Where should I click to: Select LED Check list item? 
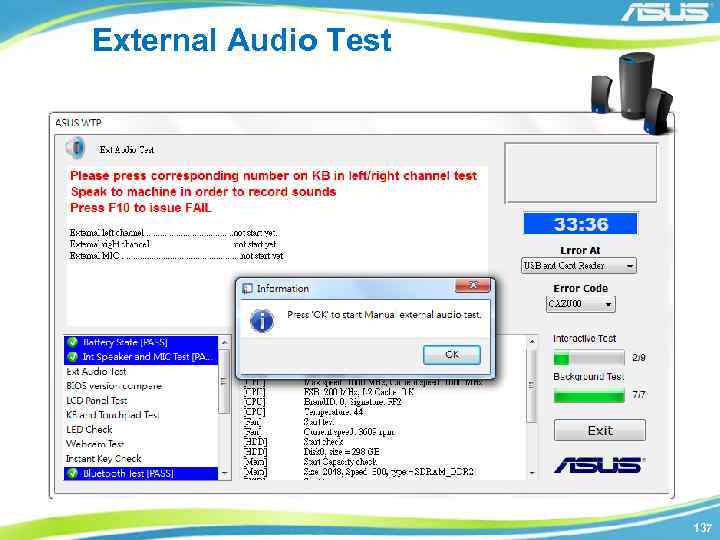tap(141, 430)
